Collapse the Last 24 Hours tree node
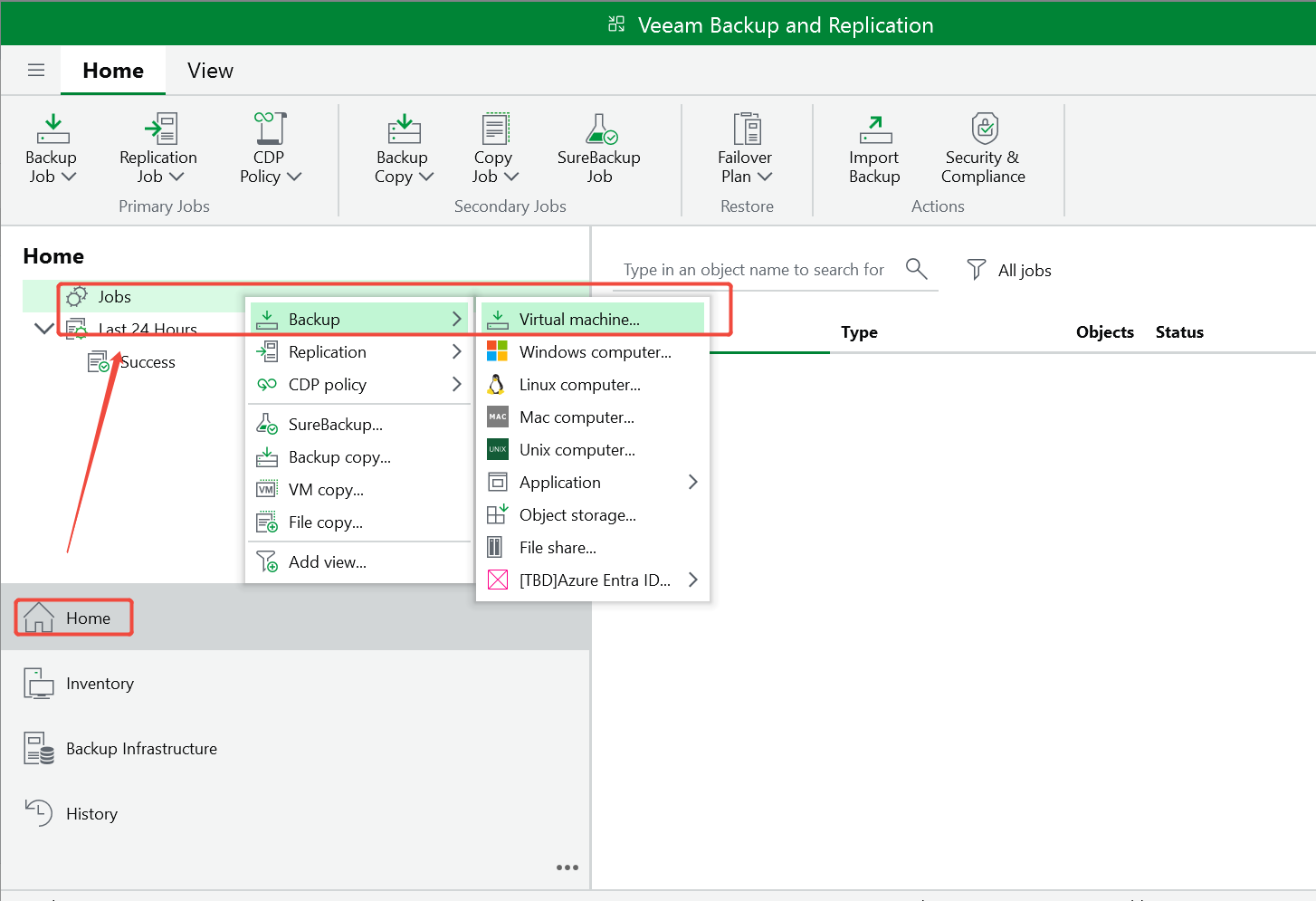 (43, 328)
